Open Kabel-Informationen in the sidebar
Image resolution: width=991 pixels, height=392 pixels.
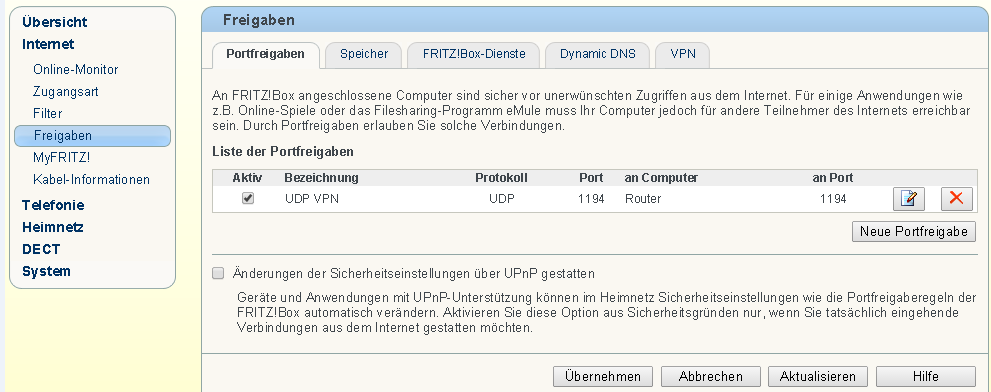pos(92,180)
